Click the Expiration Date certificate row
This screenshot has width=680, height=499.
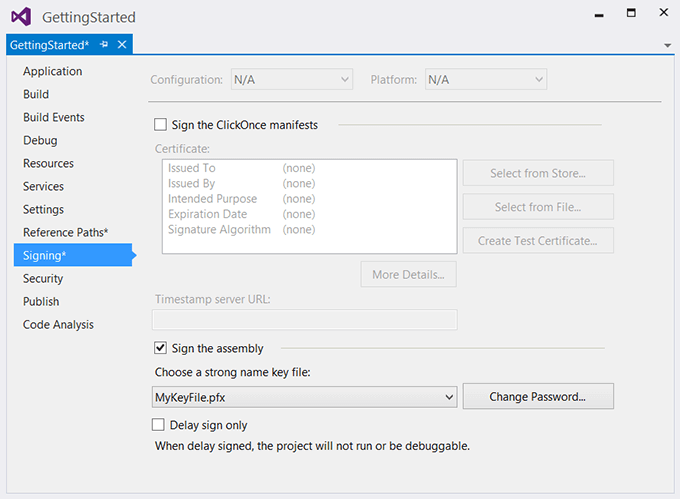point(242,214)
